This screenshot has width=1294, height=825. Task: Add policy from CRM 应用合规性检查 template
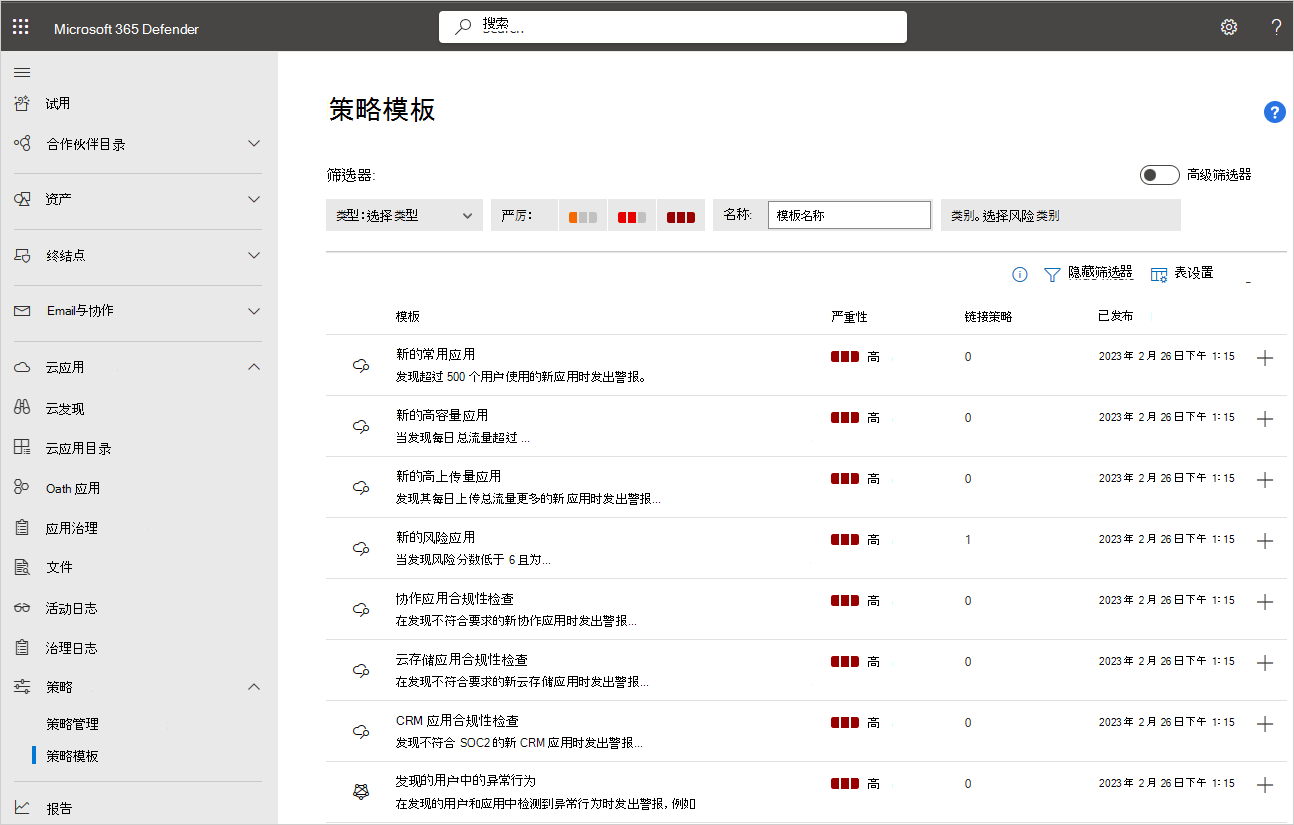[1264, 723]
